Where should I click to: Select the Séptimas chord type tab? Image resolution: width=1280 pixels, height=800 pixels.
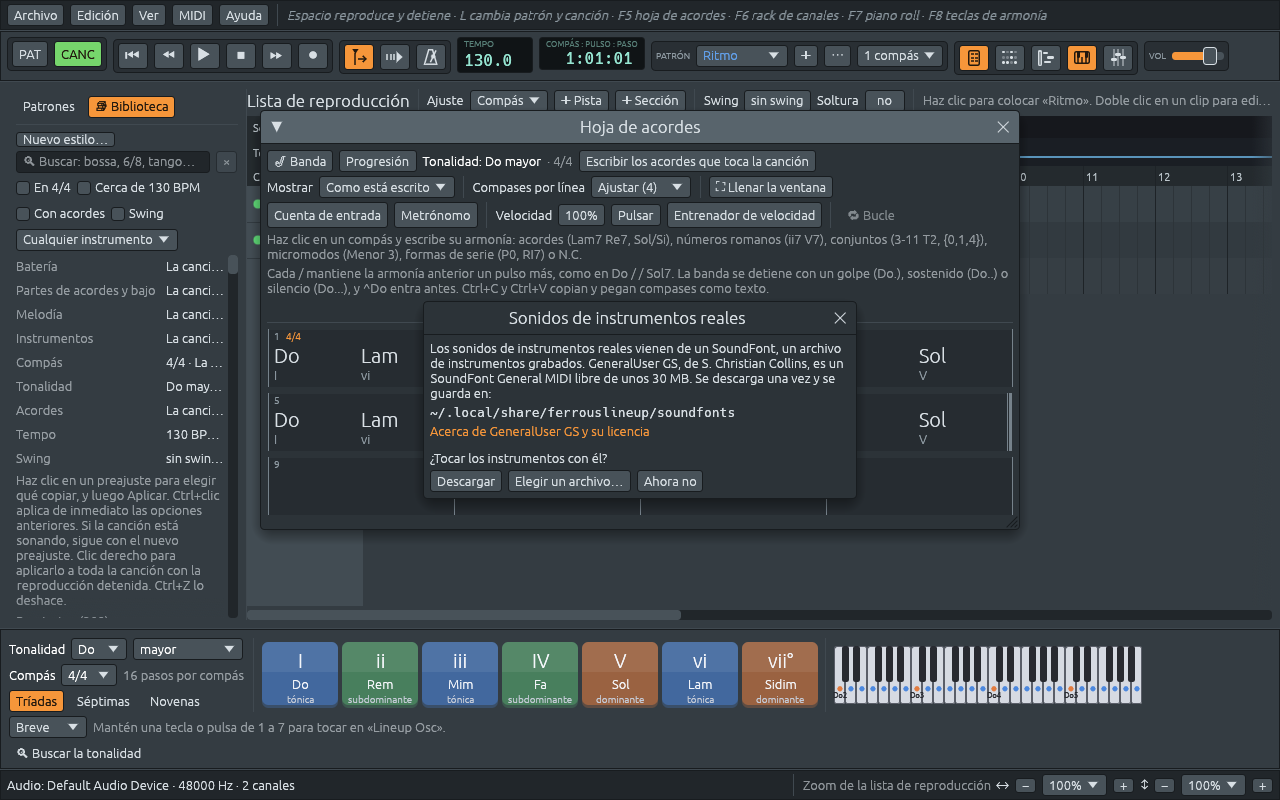(x=102, y=702)
